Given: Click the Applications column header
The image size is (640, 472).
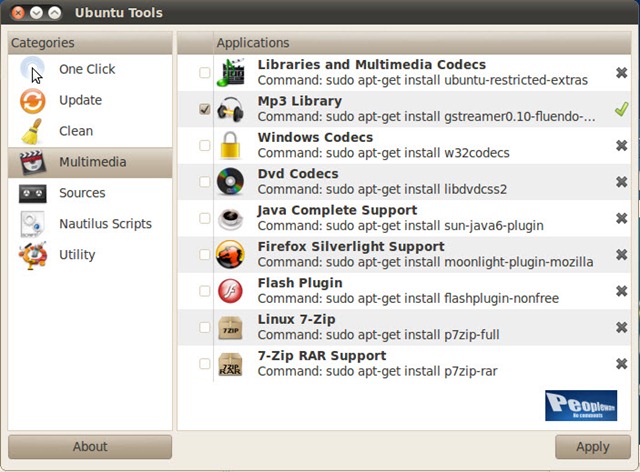Looking at the screenshot, I should (x=422, y=43).
